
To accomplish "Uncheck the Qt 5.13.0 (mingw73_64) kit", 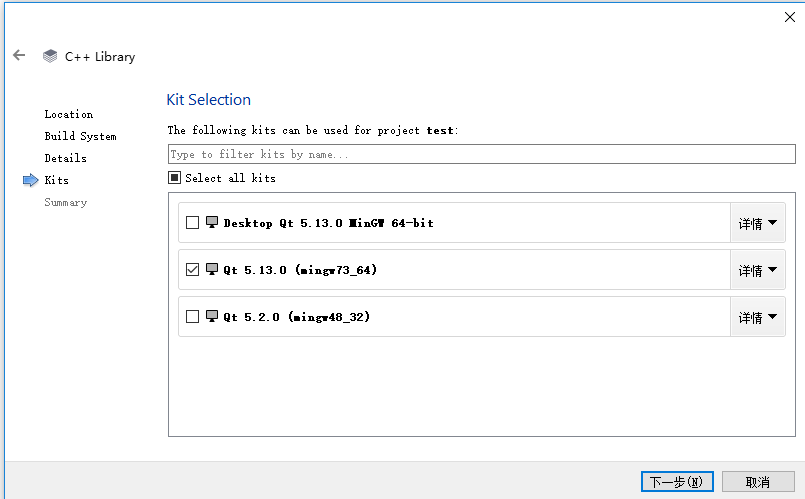I will click(x=193, y=270).
